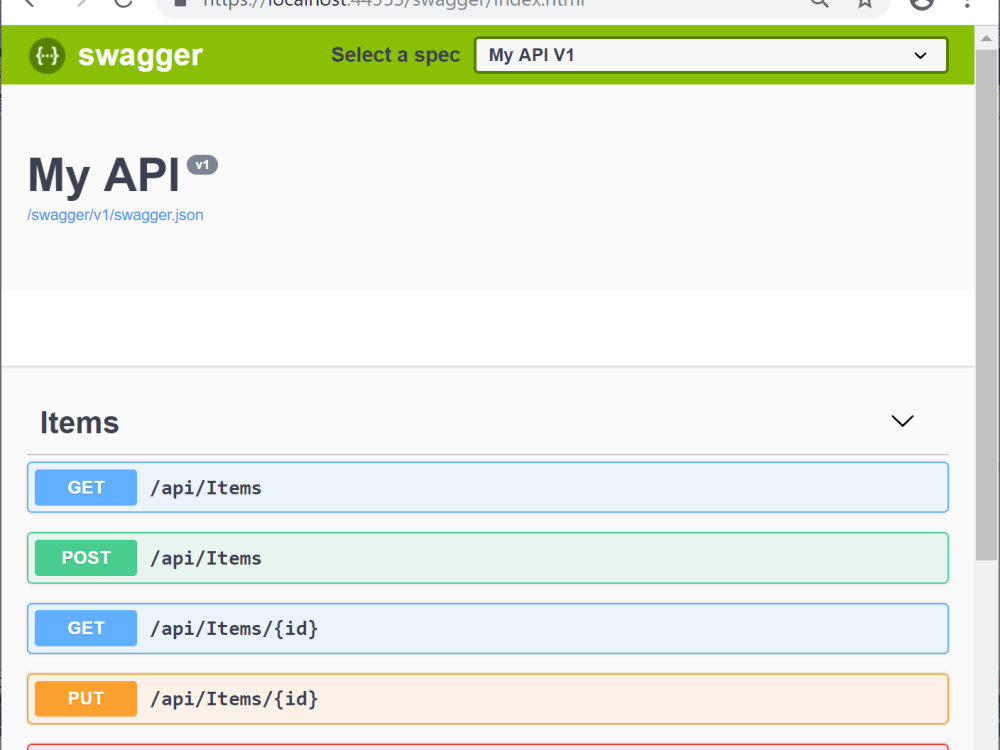Click the v1 version badge next to My API
The image size is (1000, 750).
click(x=203, y=164)
